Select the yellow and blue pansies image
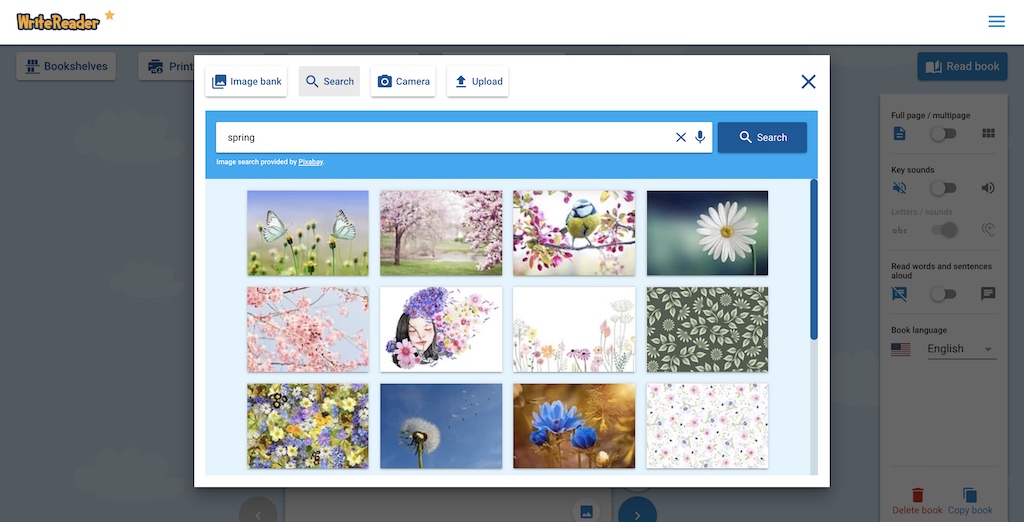 (x=308, y=426)
